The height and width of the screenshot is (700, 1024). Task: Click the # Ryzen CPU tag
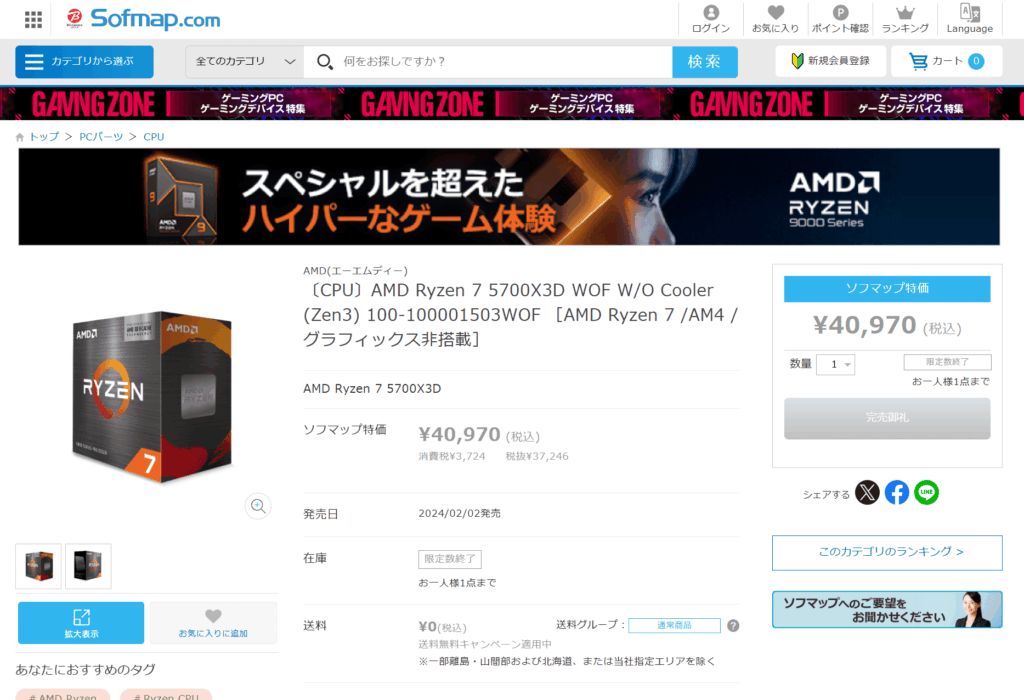pos(166,695)
